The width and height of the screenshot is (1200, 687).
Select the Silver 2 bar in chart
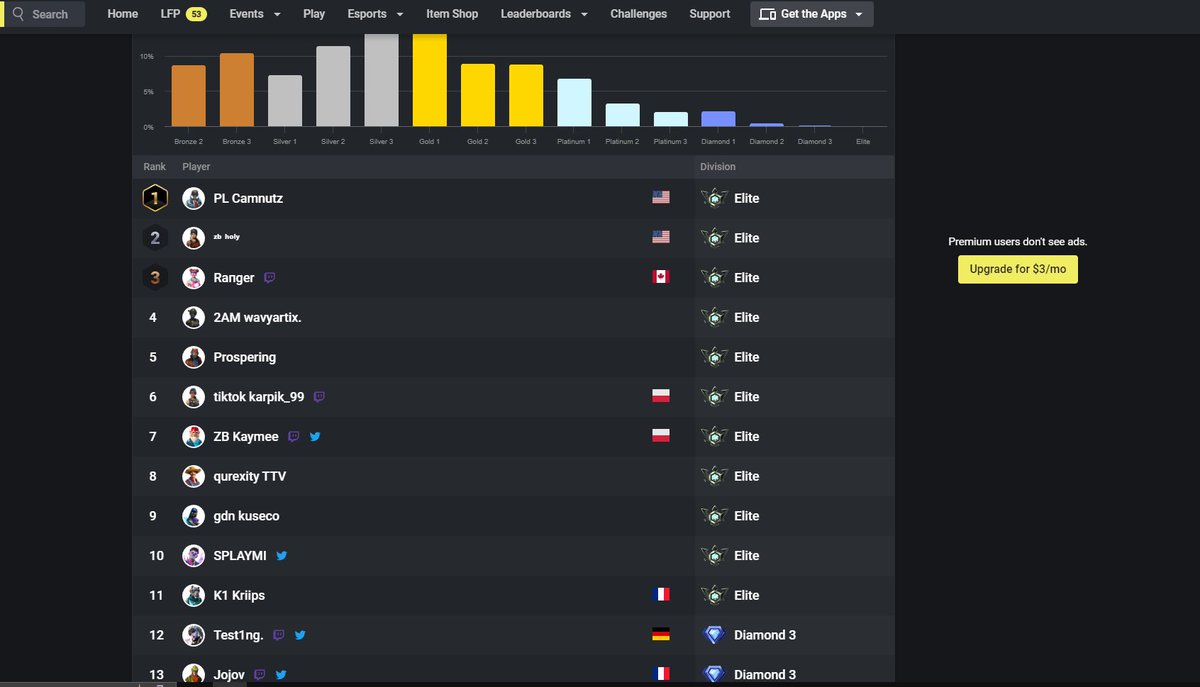pos(333,86)
